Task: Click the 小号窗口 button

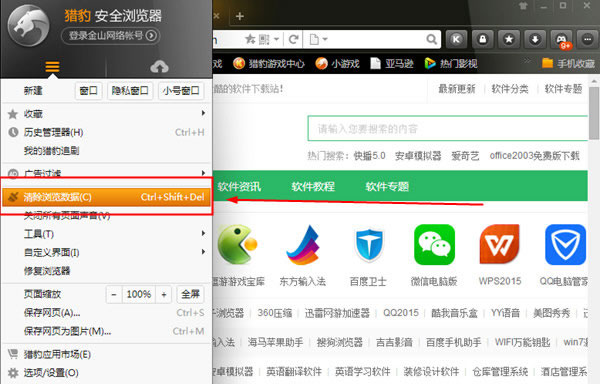Action: pos(181,91)
